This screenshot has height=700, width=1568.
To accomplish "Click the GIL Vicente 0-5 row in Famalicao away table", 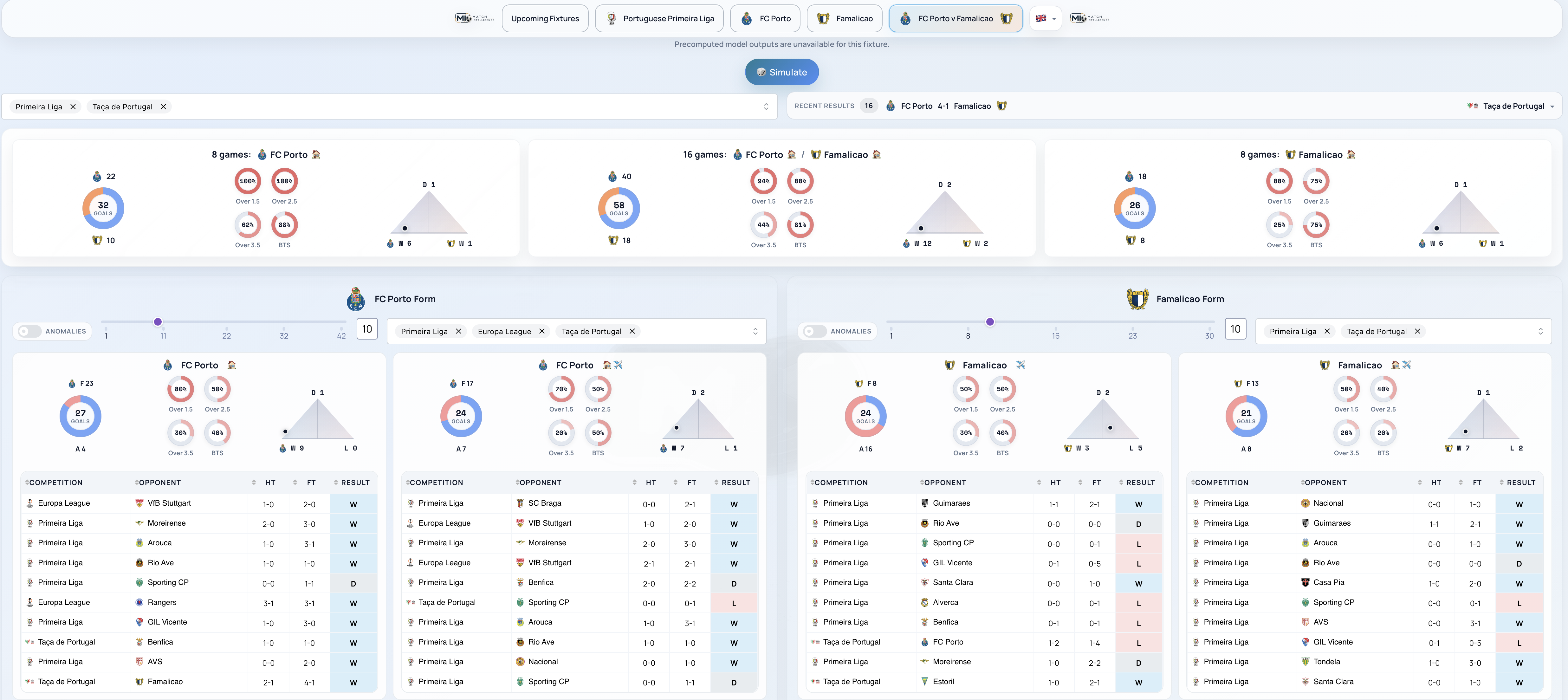I will [984, 563].
